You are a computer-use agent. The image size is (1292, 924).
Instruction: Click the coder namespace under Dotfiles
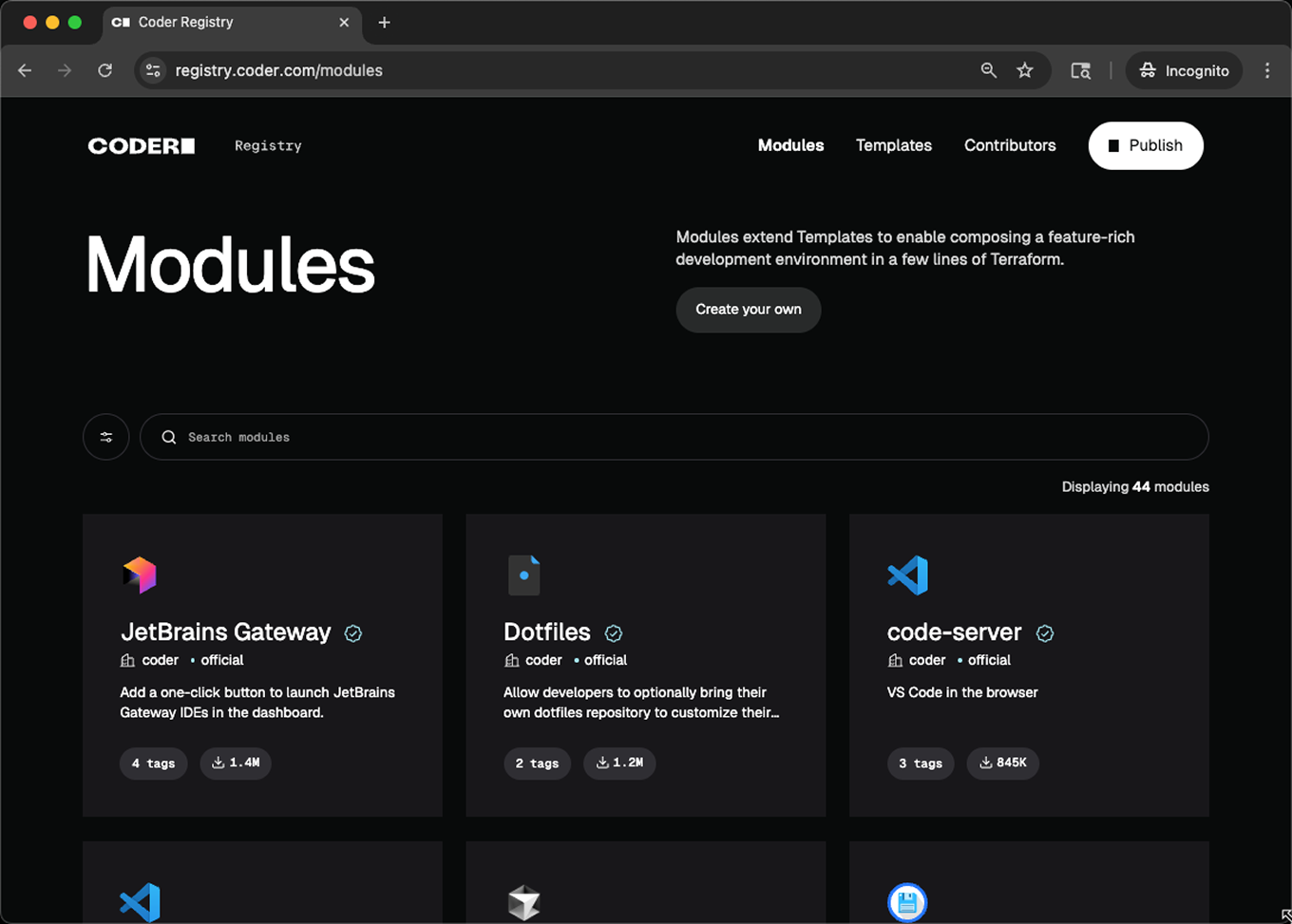544,660
